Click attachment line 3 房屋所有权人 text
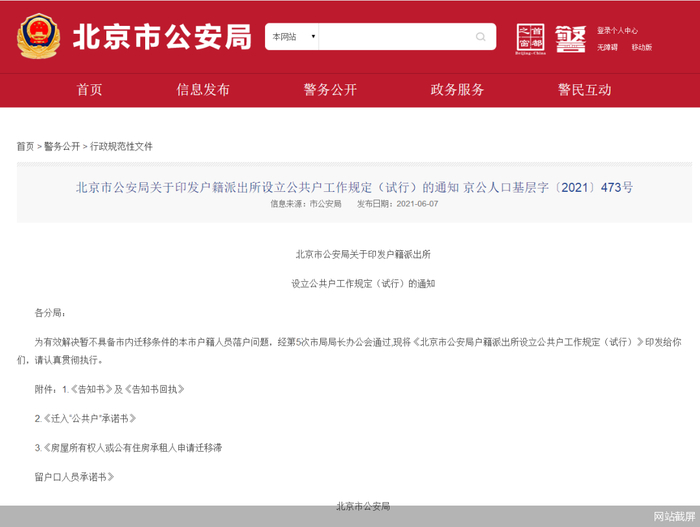Screen dimensions: 700x527 [x=128, y=448]
